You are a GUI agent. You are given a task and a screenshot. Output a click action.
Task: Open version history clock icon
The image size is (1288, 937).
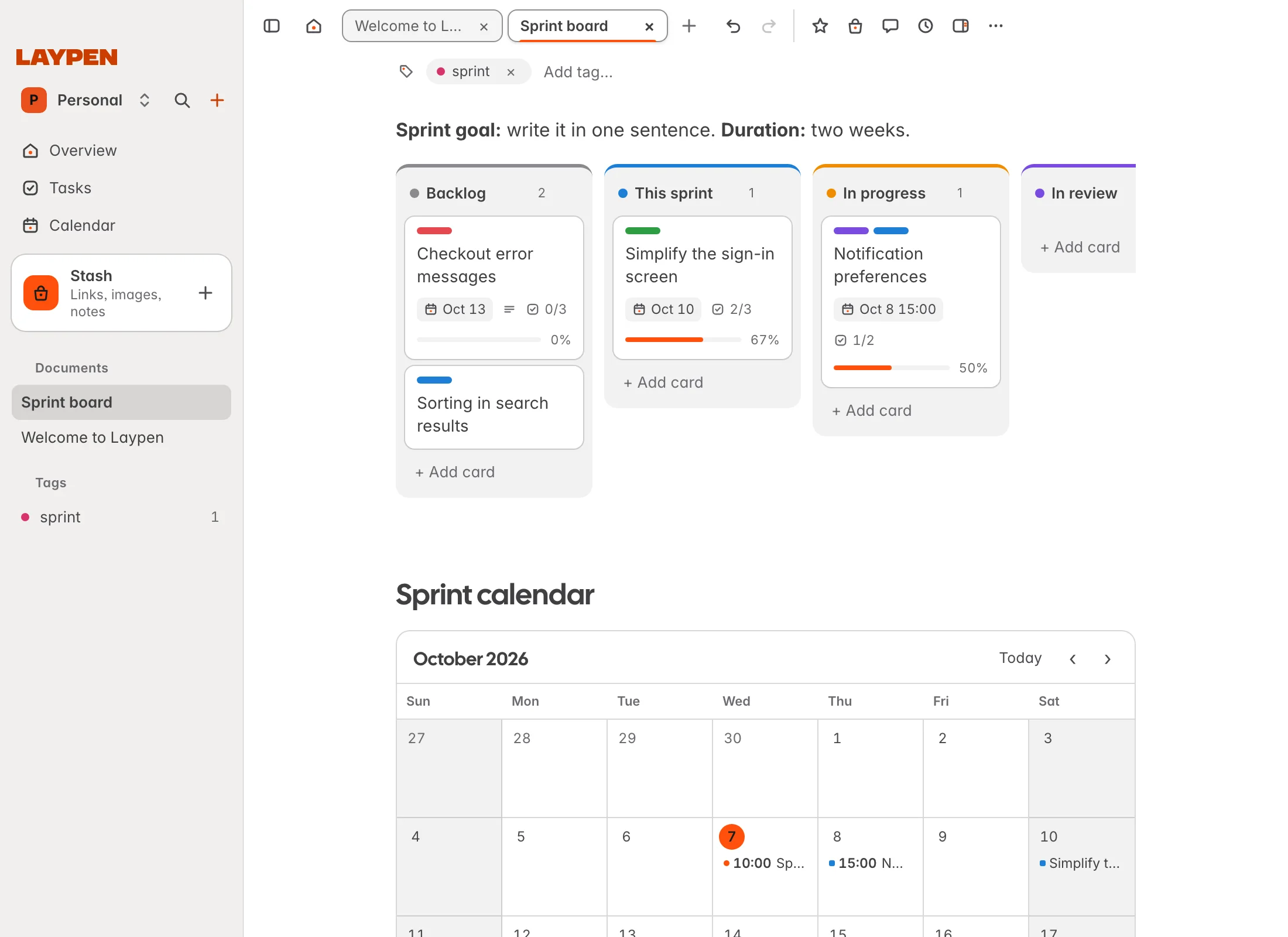(926, 26)
